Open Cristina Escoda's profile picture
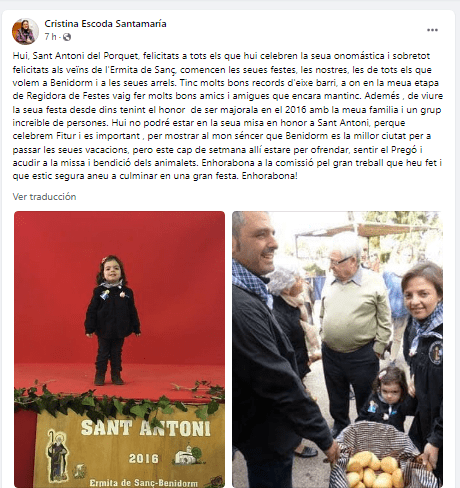 click(25, 31)
